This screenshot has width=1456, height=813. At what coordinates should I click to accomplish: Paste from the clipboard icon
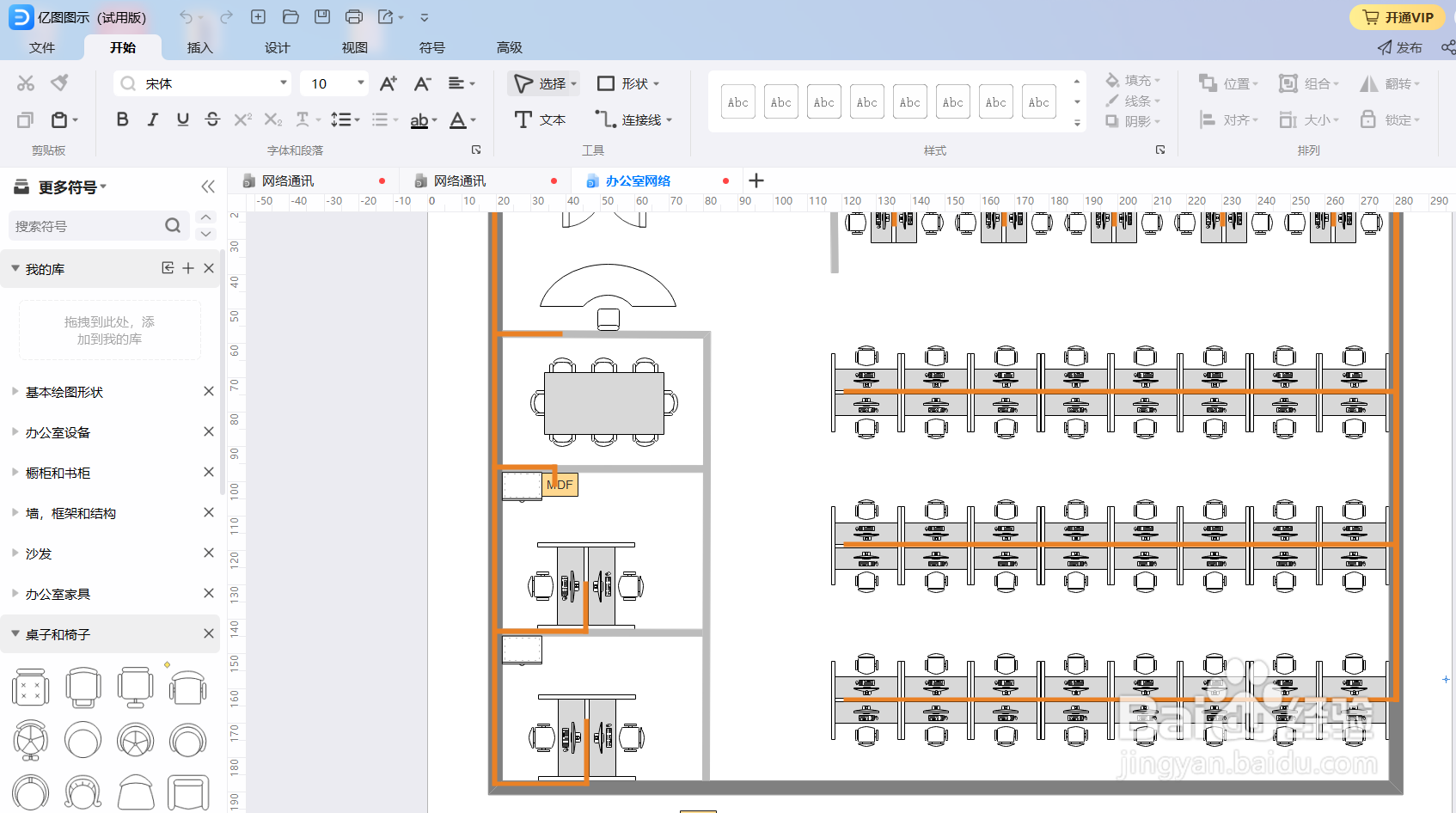[59, 119]
